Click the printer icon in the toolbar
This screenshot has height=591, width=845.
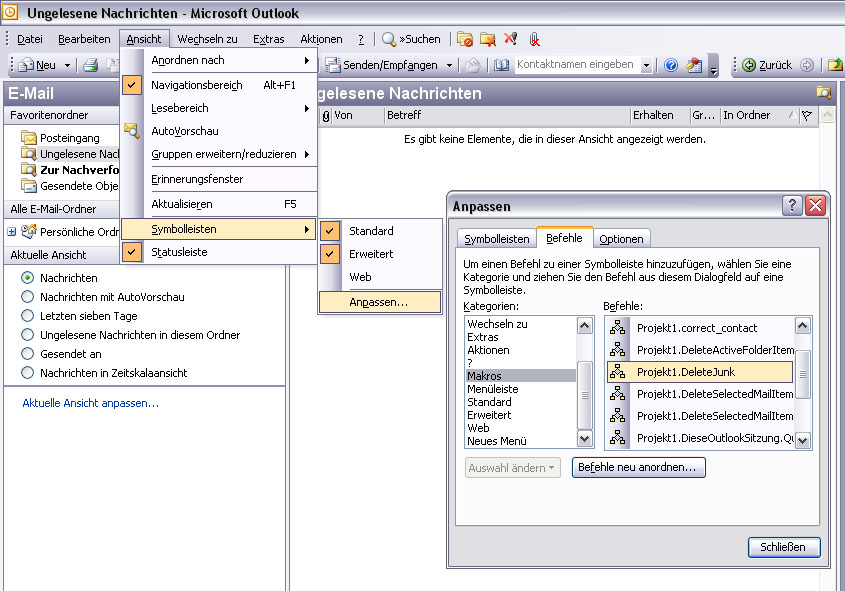[x=91, y=65]
